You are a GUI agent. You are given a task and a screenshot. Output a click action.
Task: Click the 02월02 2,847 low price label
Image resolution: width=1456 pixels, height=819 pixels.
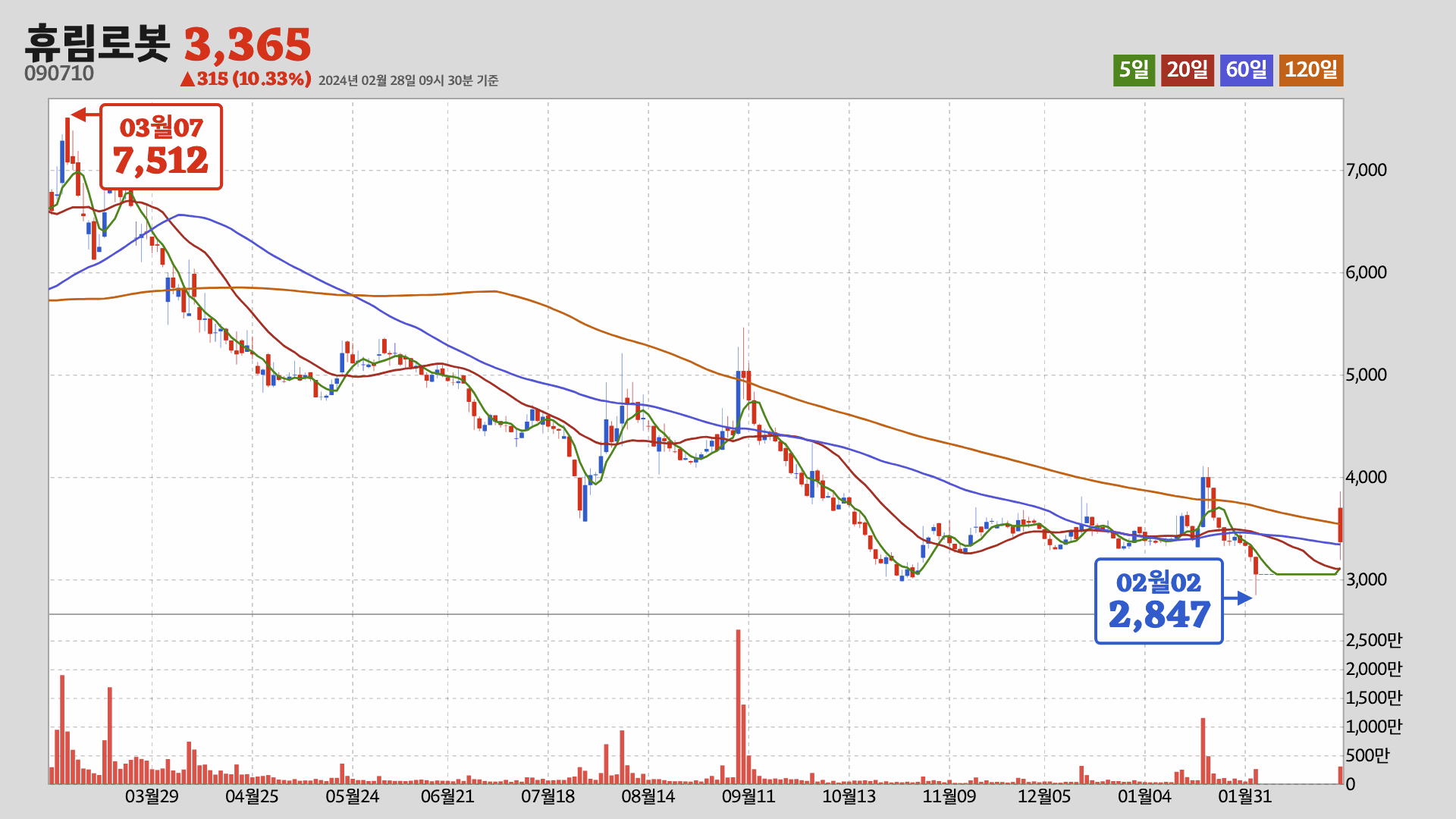(x=1159, y=601)
